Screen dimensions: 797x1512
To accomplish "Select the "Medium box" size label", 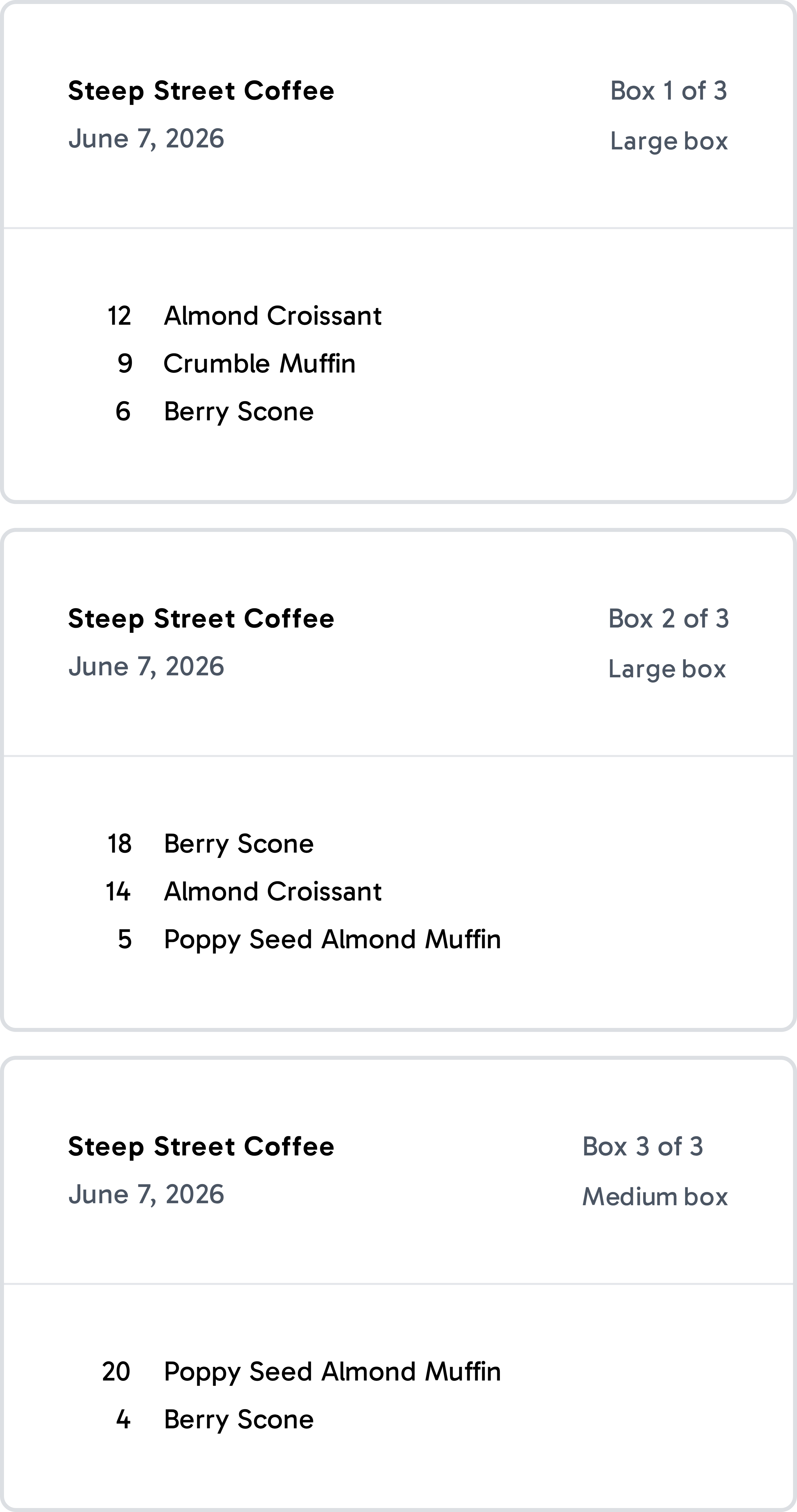I will tap(654, 1197).
